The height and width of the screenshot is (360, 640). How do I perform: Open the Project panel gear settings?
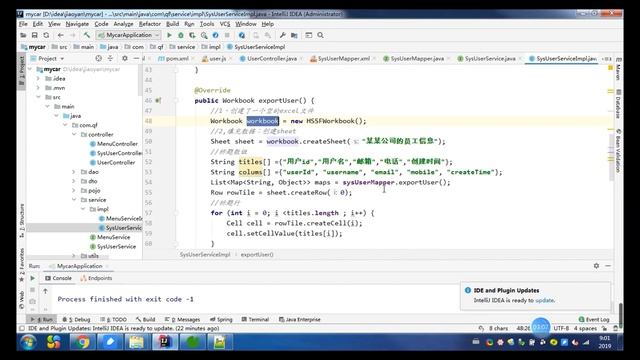pyautogui.click(x=125, y=58)
